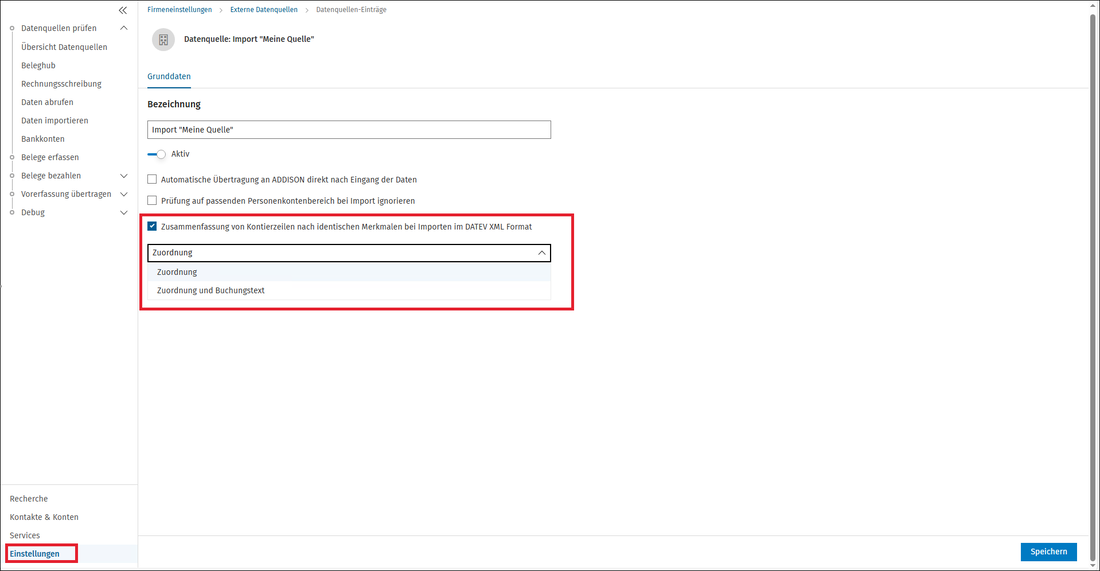Screen dimensions: 1100x571
Task: Click the Belege bezahlen label
Action: click(51, 175)
